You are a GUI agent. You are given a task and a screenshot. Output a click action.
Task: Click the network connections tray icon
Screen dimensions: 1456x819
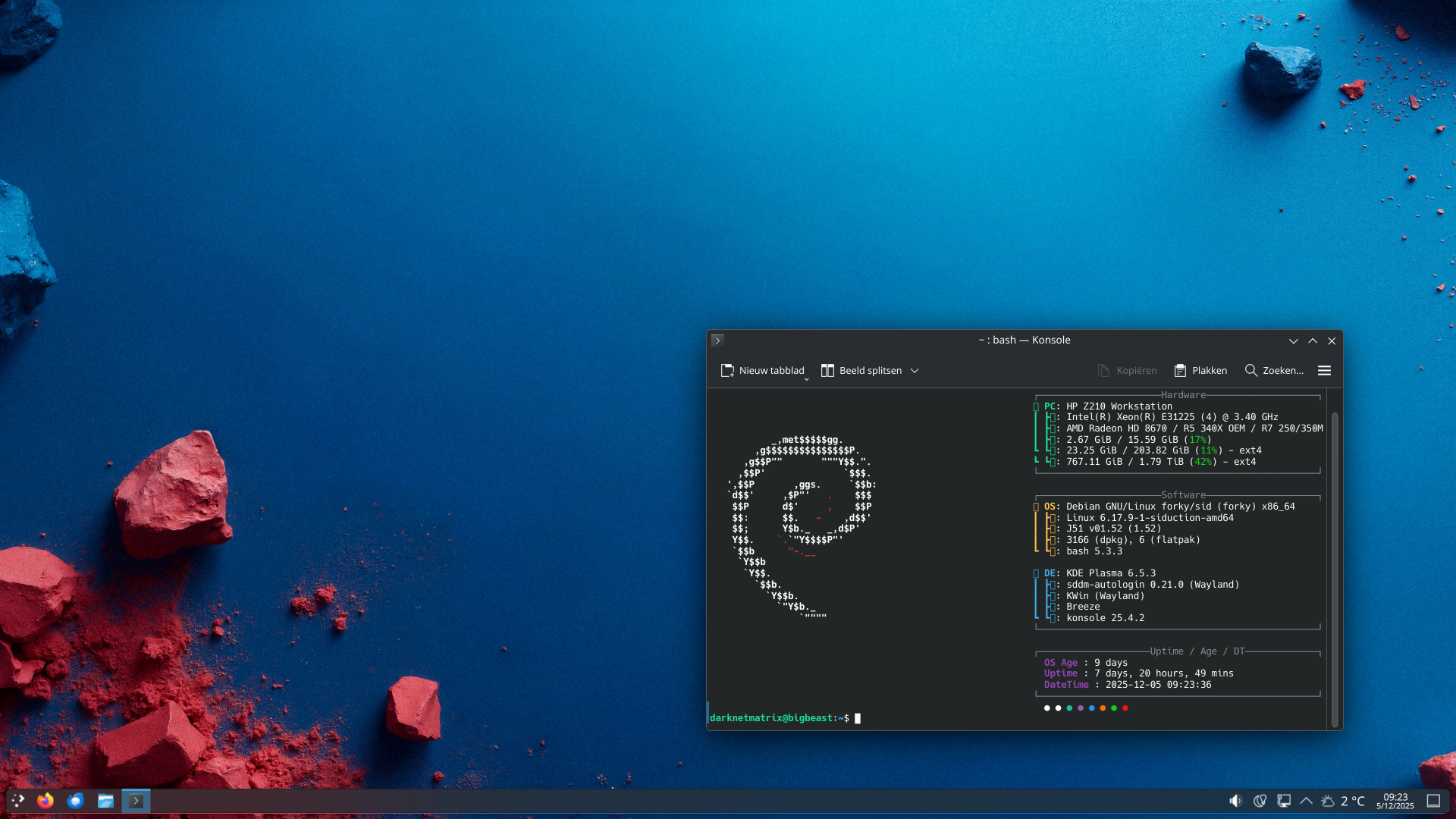(1284, 801)
